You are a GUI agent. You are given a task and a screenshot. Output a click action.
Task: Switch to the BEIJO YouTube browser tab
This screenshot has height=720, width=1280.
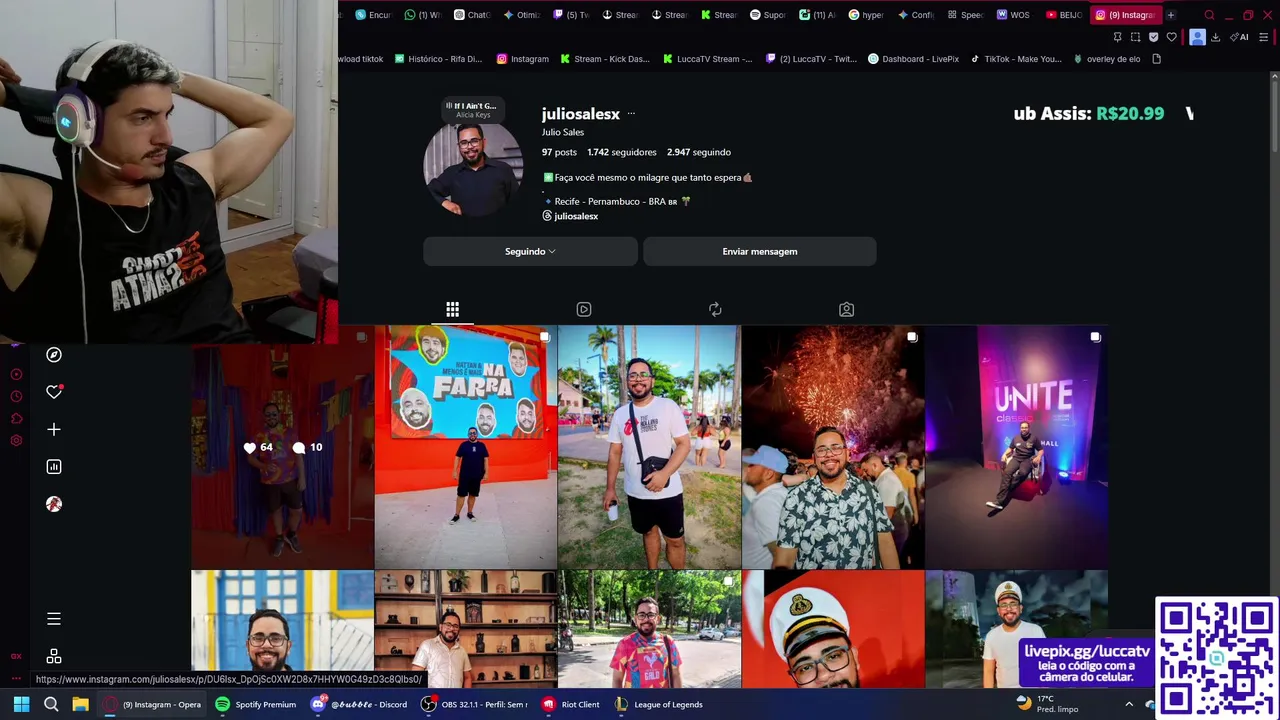point(1063,15)
